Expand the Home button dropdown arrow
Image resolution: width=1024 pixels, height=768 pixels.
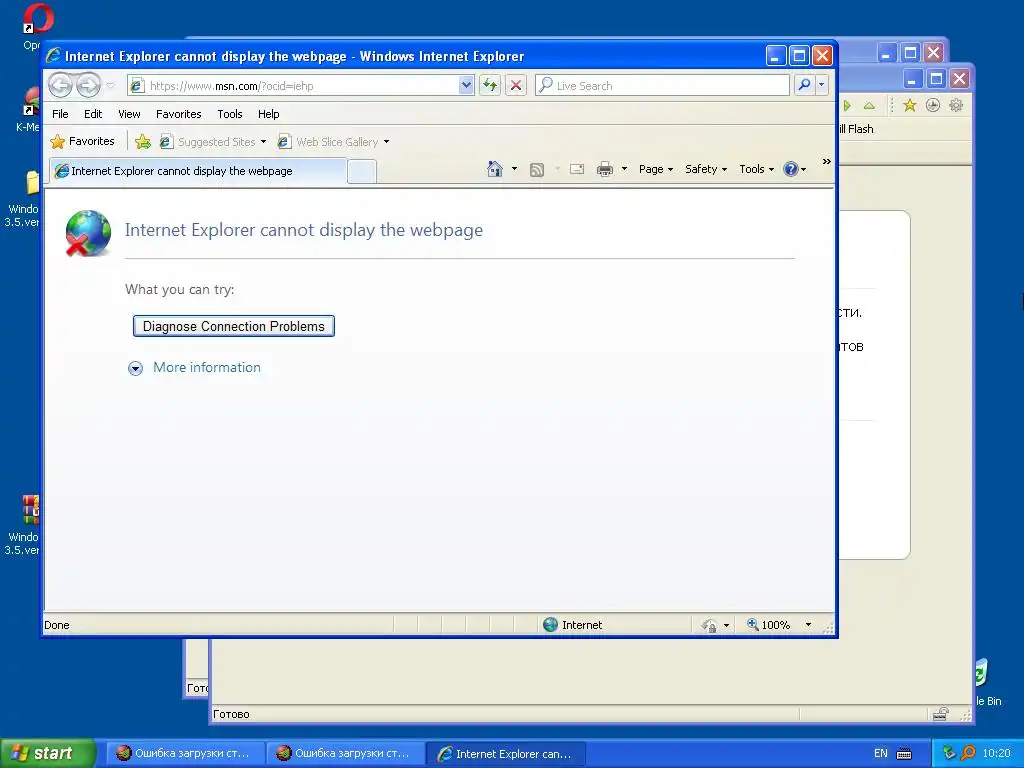coord(515,169)
